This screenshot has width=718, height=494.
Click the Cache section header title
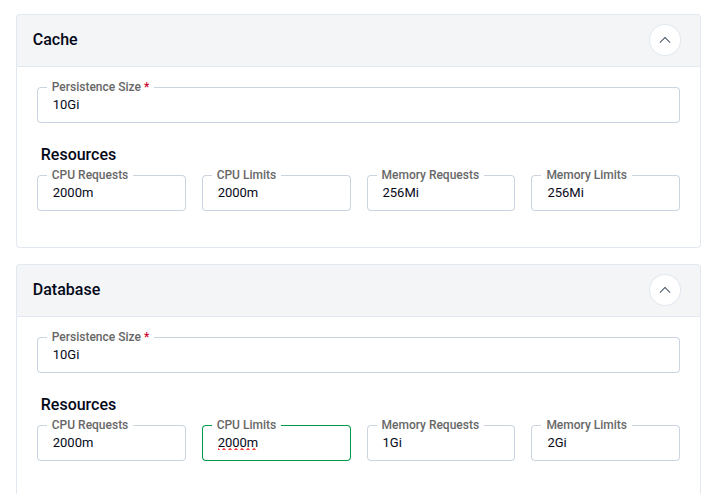point(55,40)
